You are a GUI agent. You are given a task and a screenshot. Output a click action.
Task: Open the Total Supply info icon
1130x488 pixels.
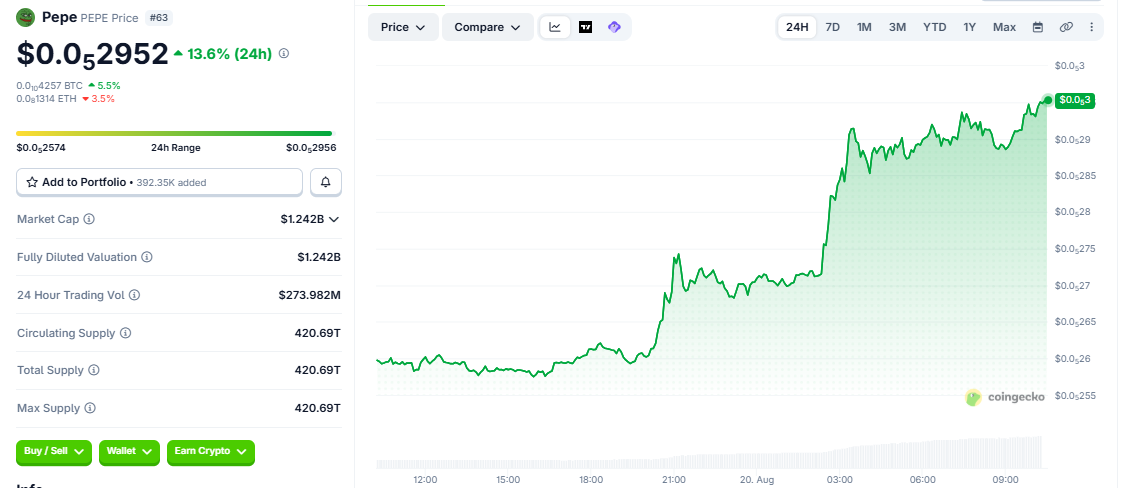pyautogui.click(x=94, y=370)
